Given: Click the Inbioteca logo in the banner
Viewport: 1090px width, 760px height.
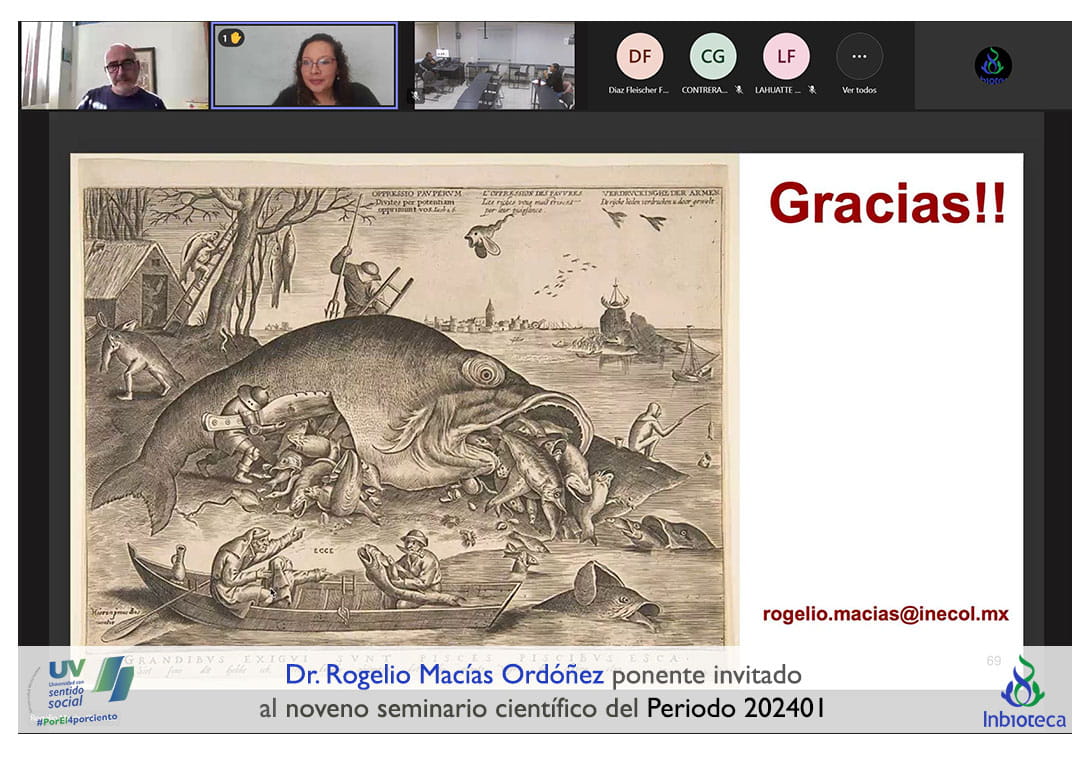Looking at the screenshot, I should [x=1022, y=692].
